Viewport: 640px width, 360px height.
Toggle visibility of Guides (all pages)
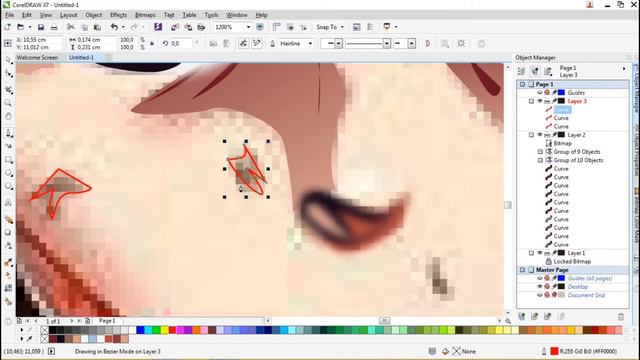pos(540,278)
